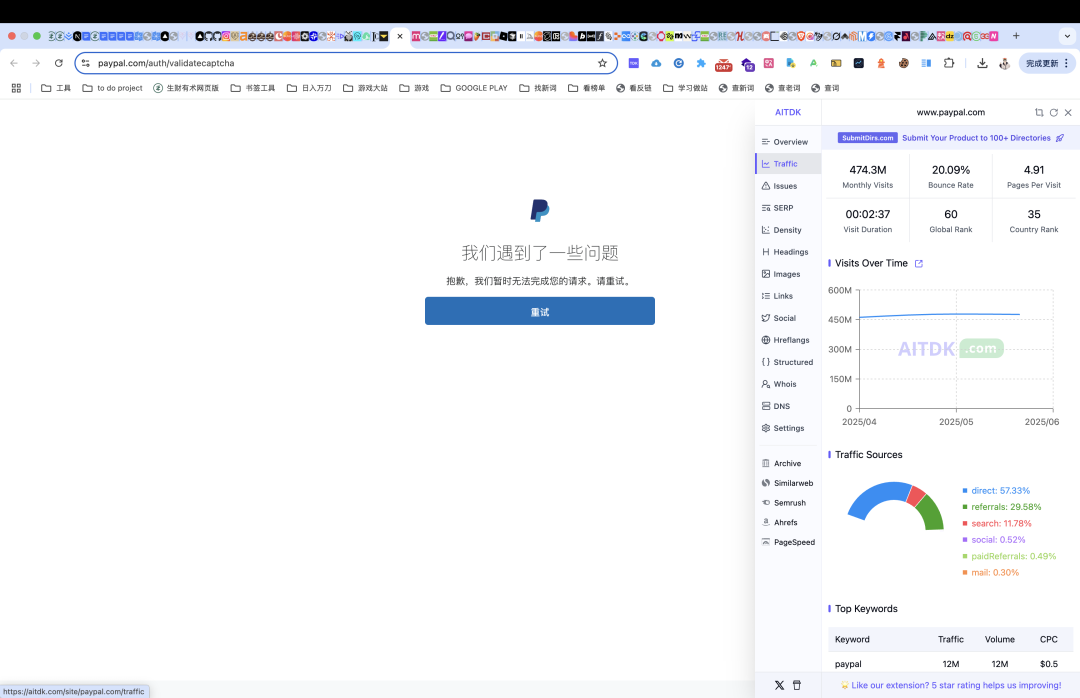Viewport: 1080px width, 698px height.
Task: Click the apps grid icon in bookmarks bar
Action: click(17, 88)
